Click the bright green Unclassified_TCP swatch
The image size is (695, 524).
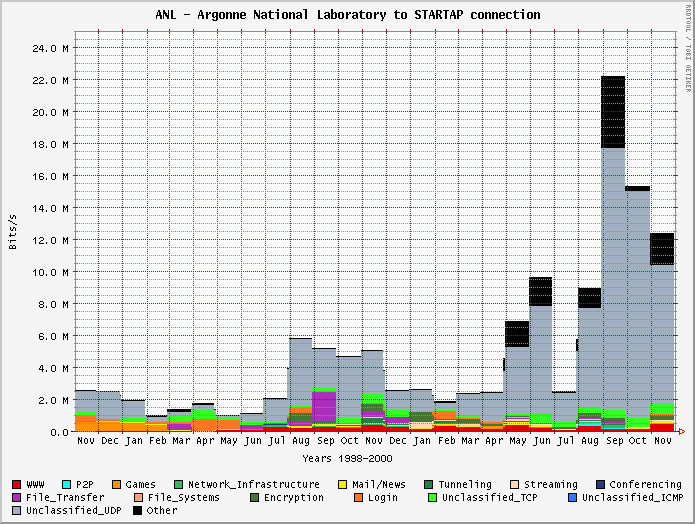click(x=433, y=497)
